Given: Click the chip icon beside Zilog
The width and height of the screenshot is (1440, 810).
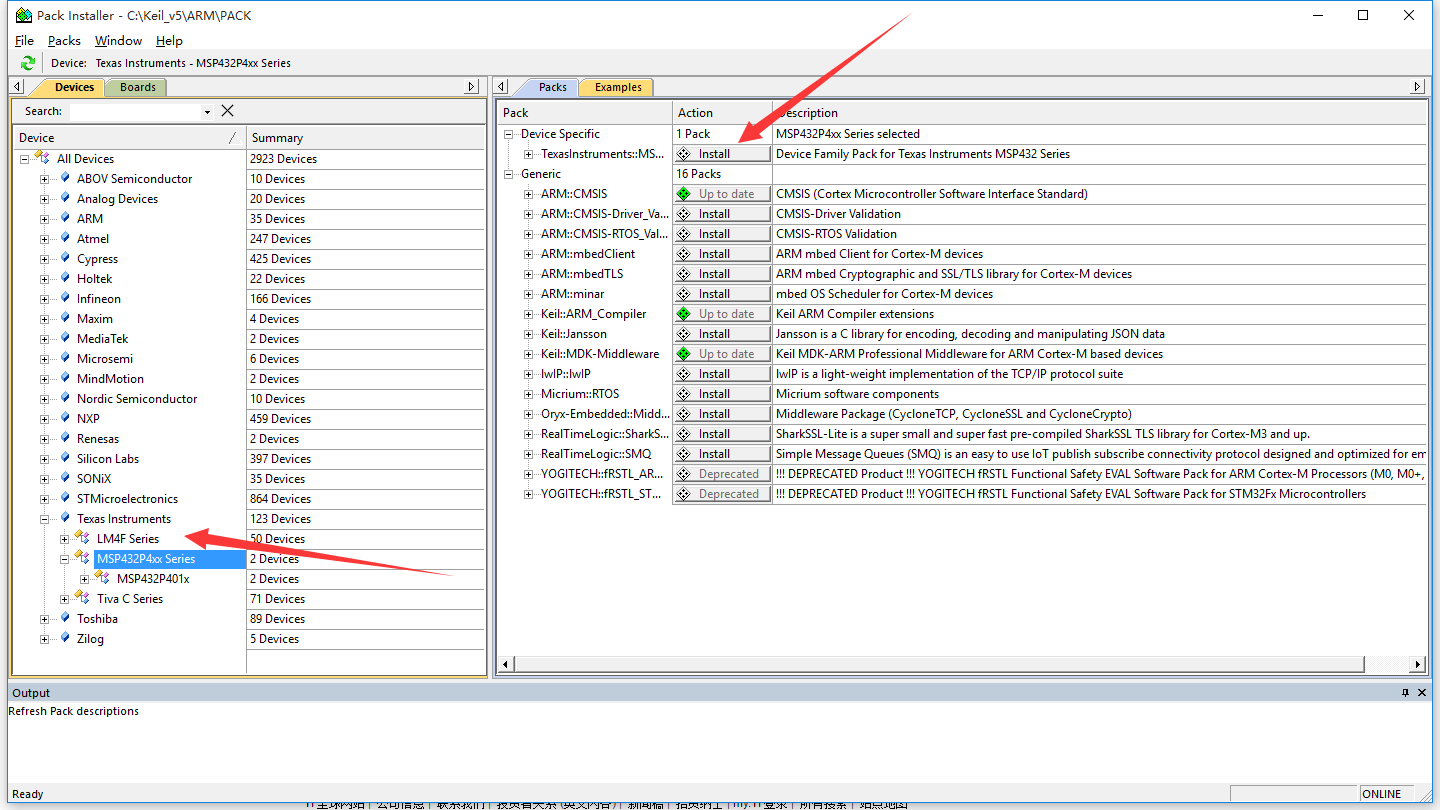Looking at the screenshot, I should 65,638.
